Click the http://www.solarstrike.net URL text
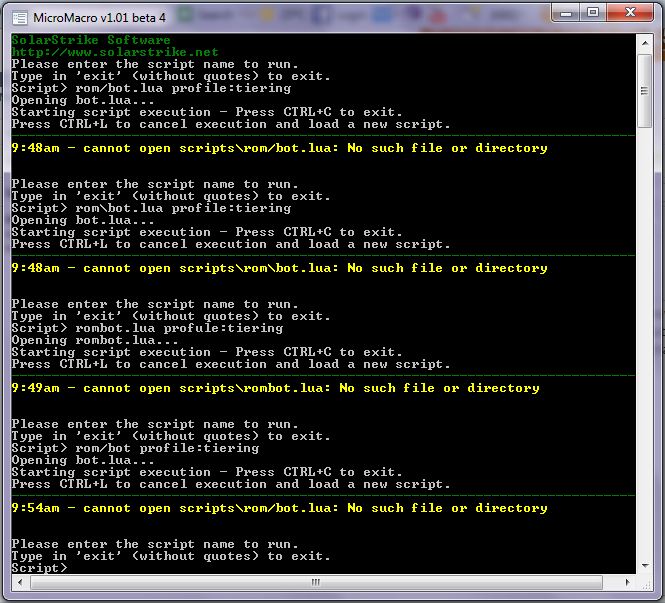 pyautogui.click(x=114, y=52)
